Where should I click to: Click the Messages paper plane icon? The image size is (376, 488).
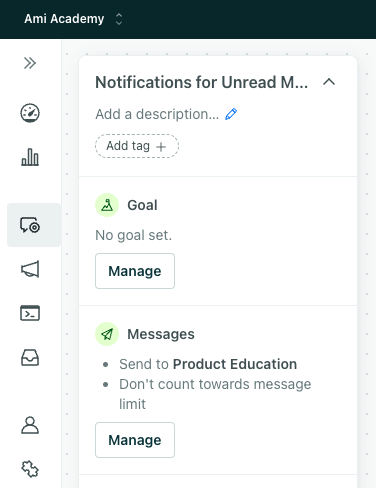[107, 334]
